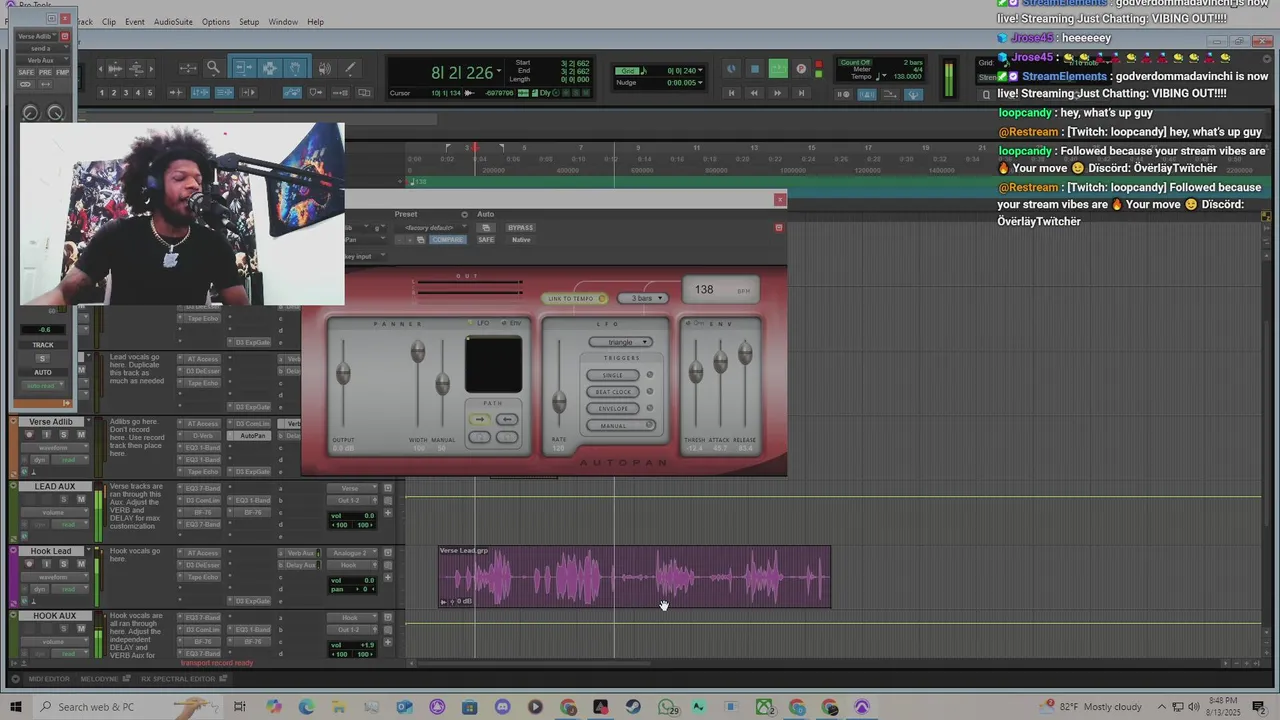Viewport: 1280px width, 720px height.
Task: Open the triangle LFO waveform dropdown
Action: tap(620, 342)
